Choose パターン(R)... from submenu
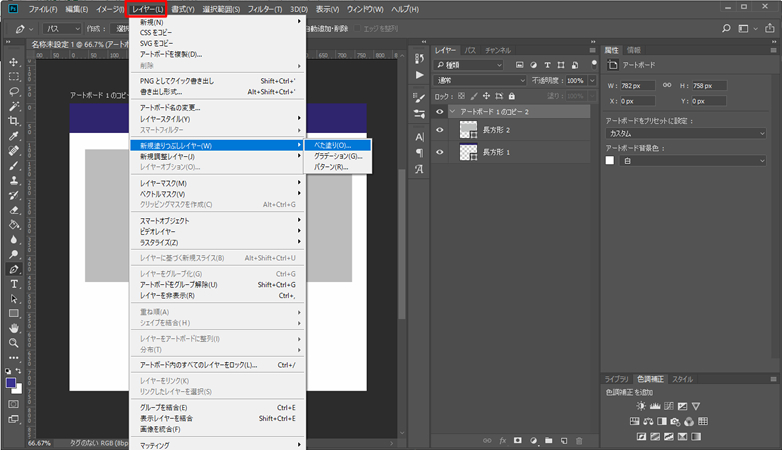 point(338,167)
